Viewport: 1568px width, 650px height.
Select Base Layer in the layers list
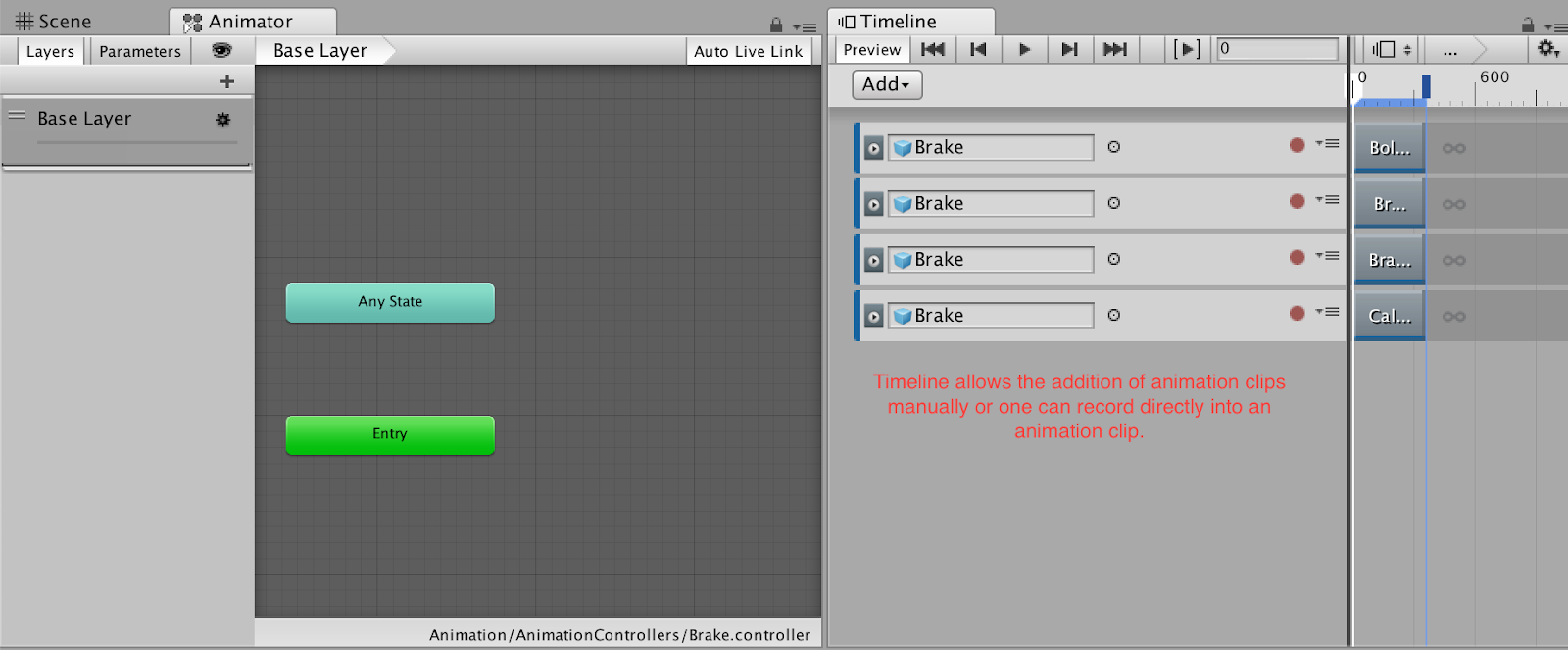127,131
